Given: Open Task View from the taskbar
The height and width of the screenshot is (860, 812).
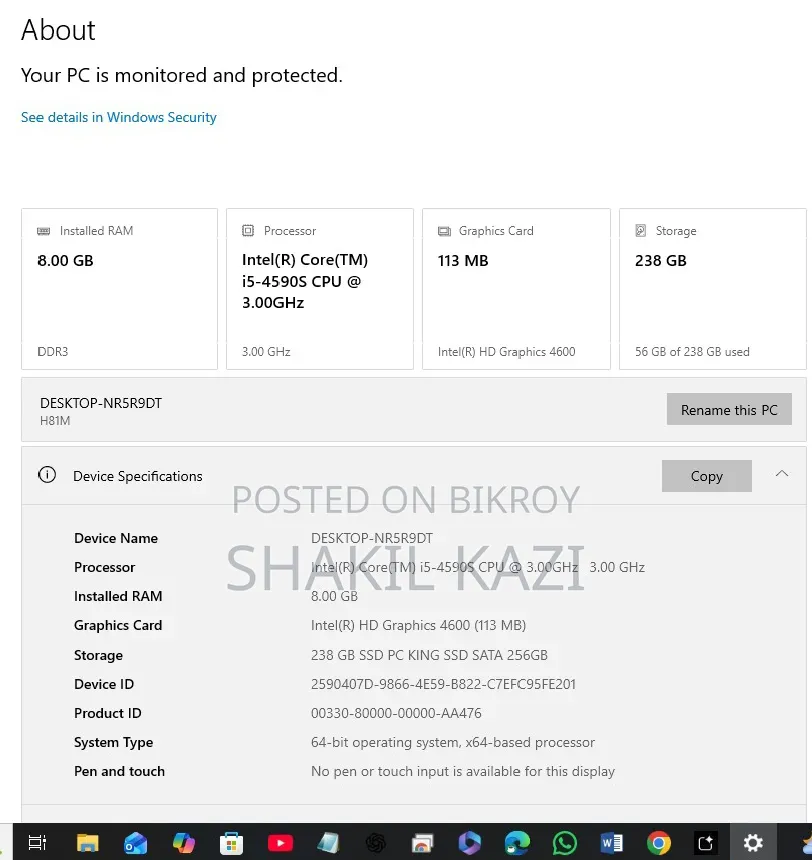Looking at the screenshot, I should click(37, 842).
